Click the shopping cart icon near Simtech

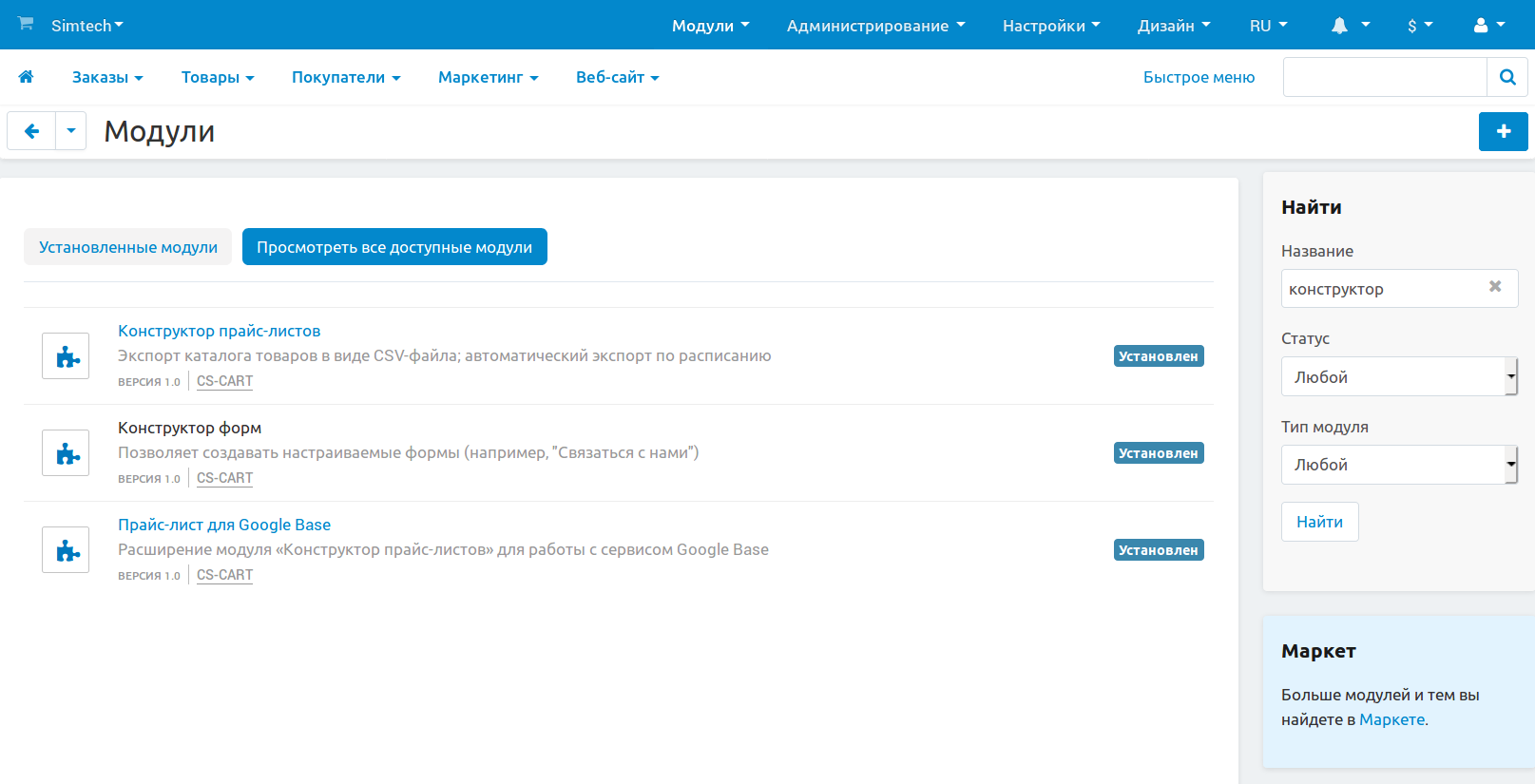click(x=26, y=23)
